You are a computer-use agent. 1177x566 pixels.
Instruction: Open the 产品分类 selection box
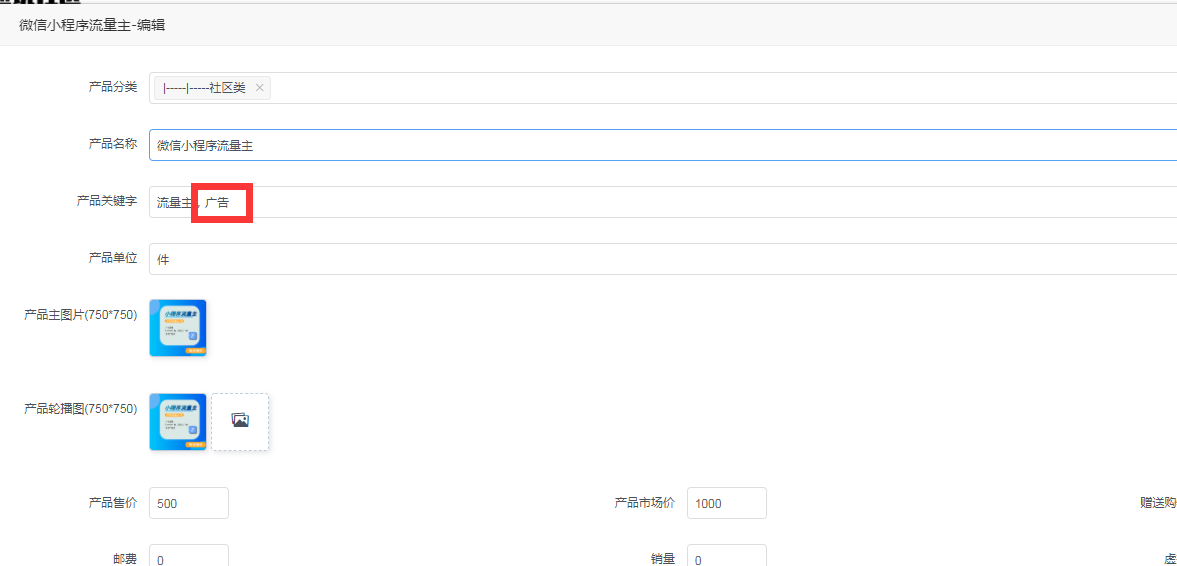[663, 88]
